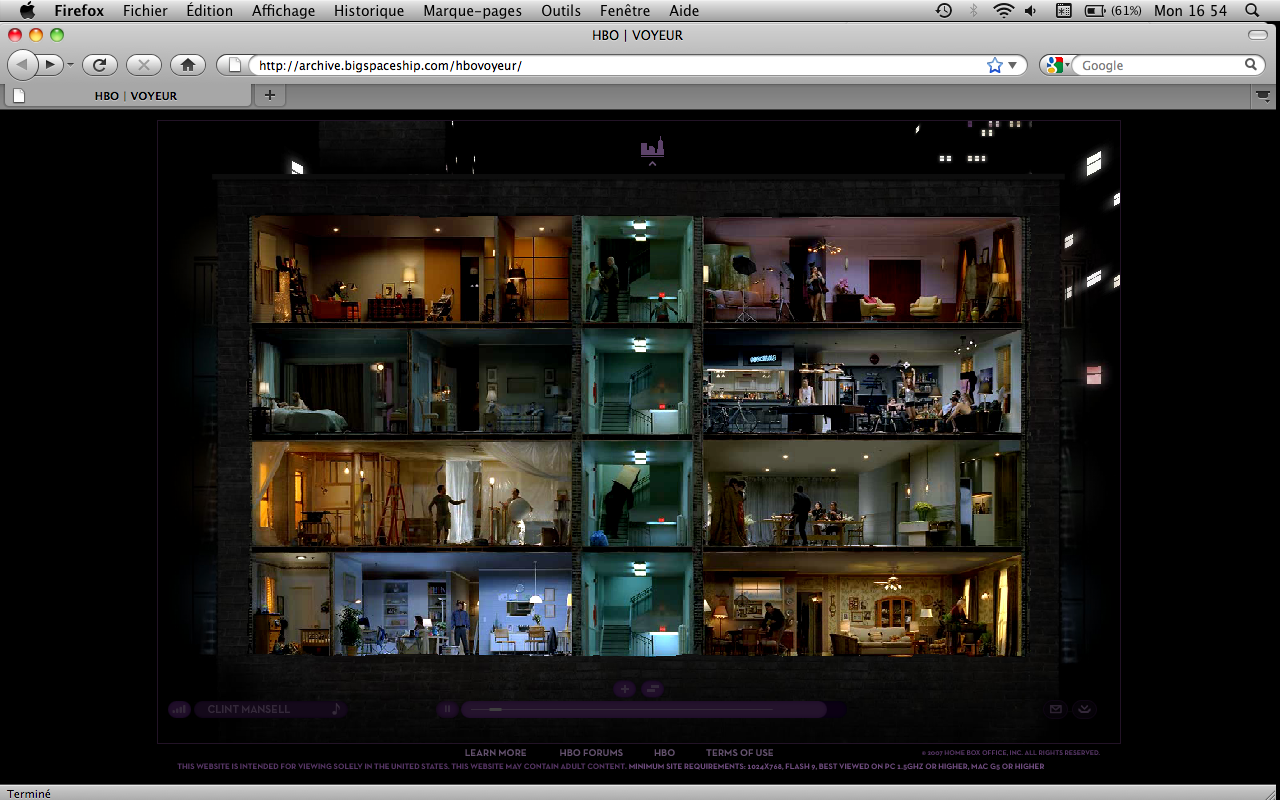Open the HBO Forums link

tap(590, 753)
